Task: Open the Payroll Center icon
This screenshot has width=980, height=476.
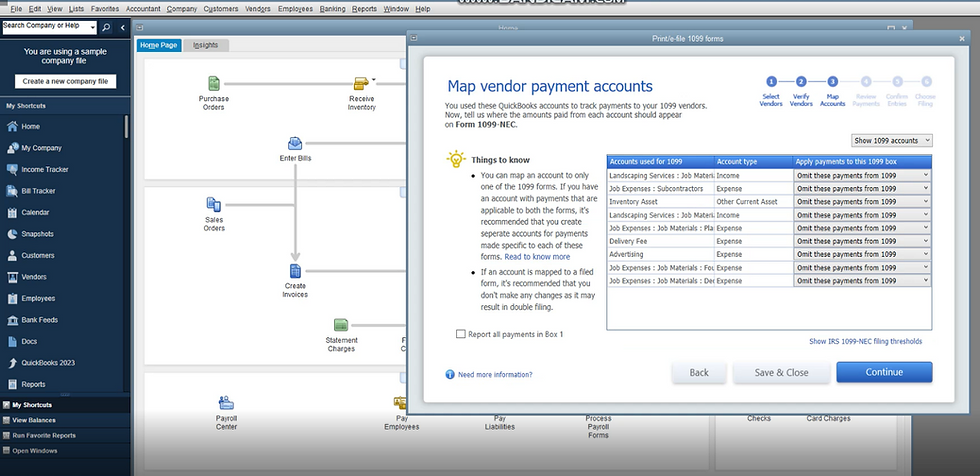Action: coord(226,403)
